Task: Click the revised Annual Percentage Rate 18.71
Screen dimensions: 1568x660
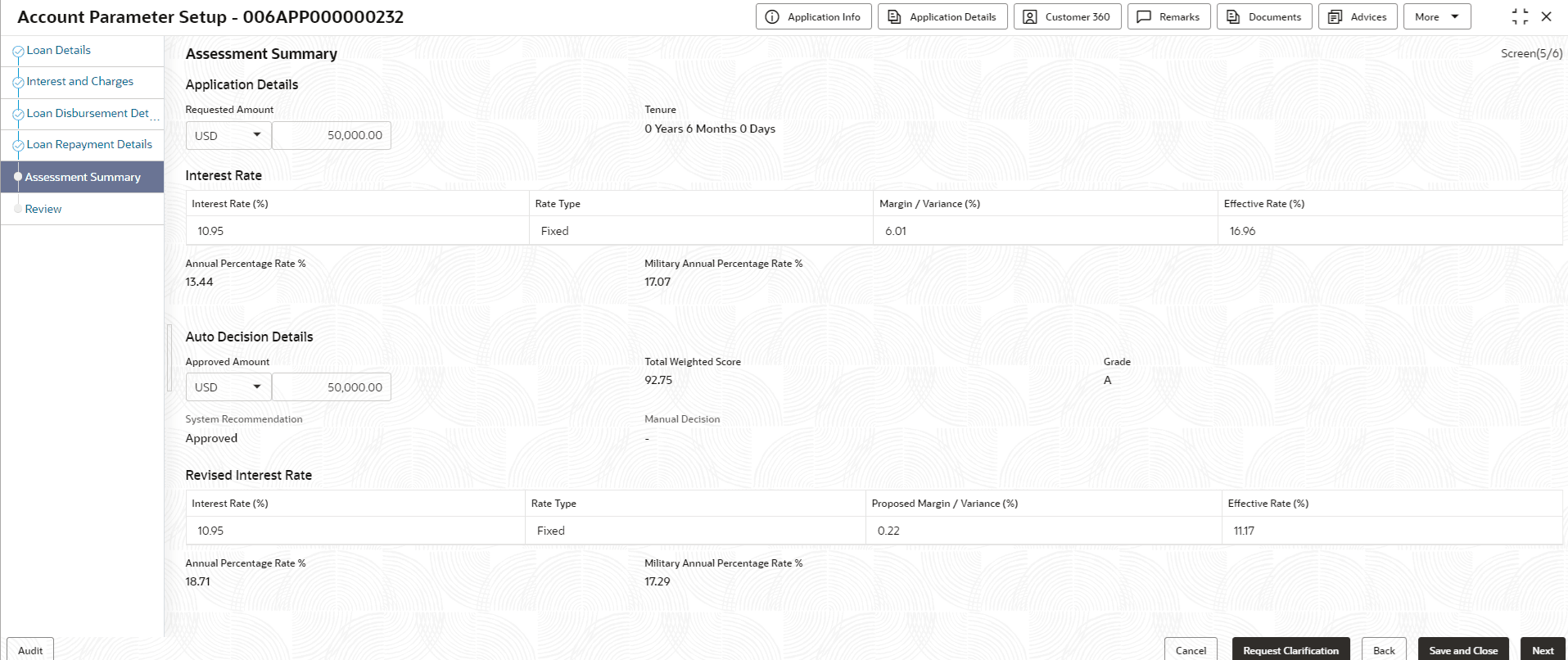Action: pyautogui.click(x=197, y=581)
